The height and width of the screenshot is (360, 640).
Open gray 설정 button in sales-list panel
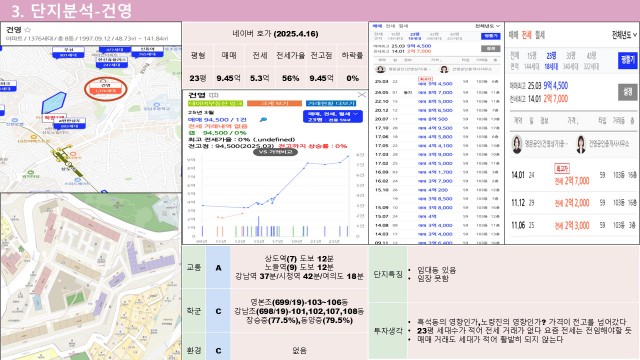coord(491,49)
